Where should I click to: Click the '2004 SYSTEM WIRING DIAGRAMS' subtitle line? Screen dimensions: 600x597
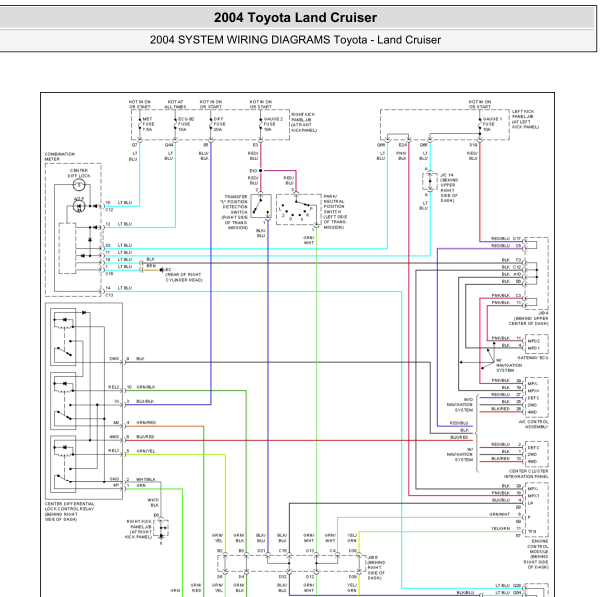(295, 40)
